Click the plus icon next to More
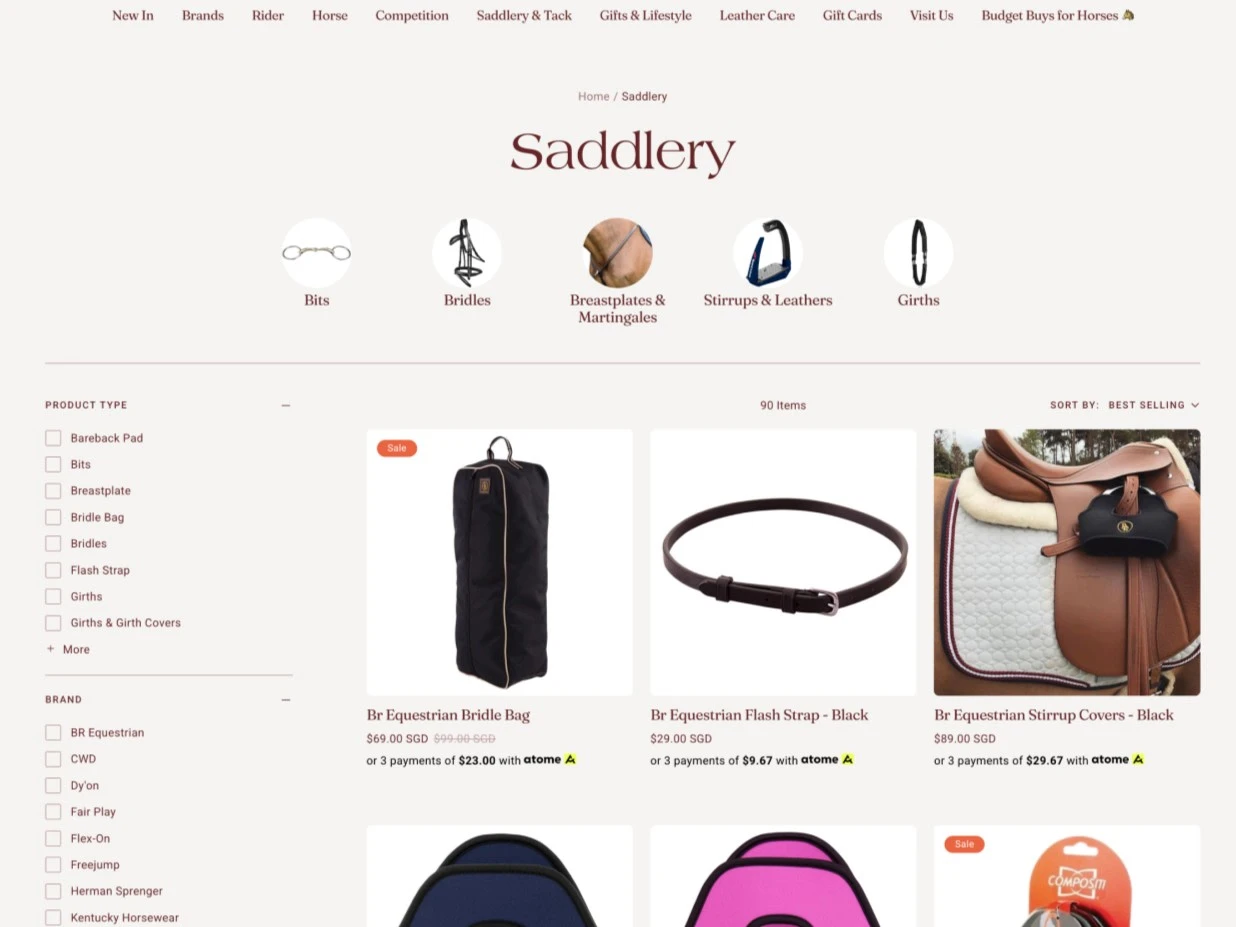1236x927 pixels. click(50, 649)
